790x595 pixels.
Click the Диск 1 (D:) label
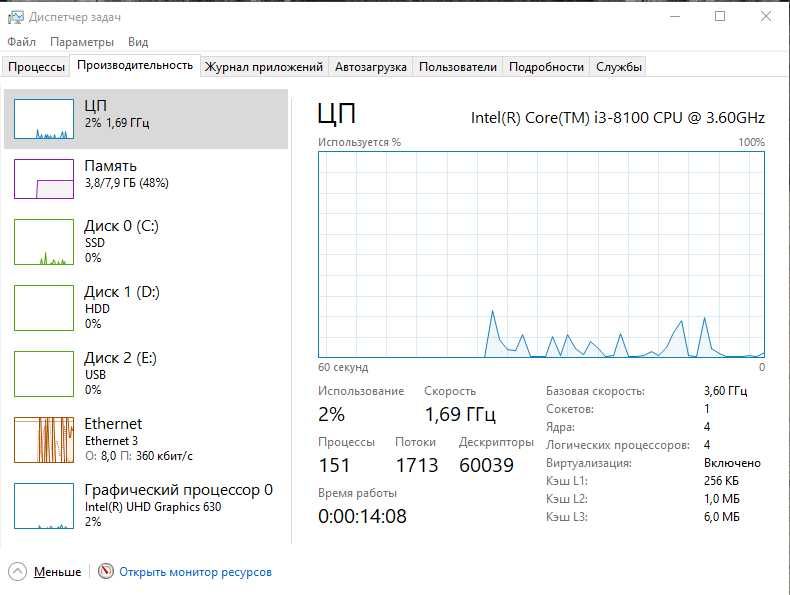[121, 292]
